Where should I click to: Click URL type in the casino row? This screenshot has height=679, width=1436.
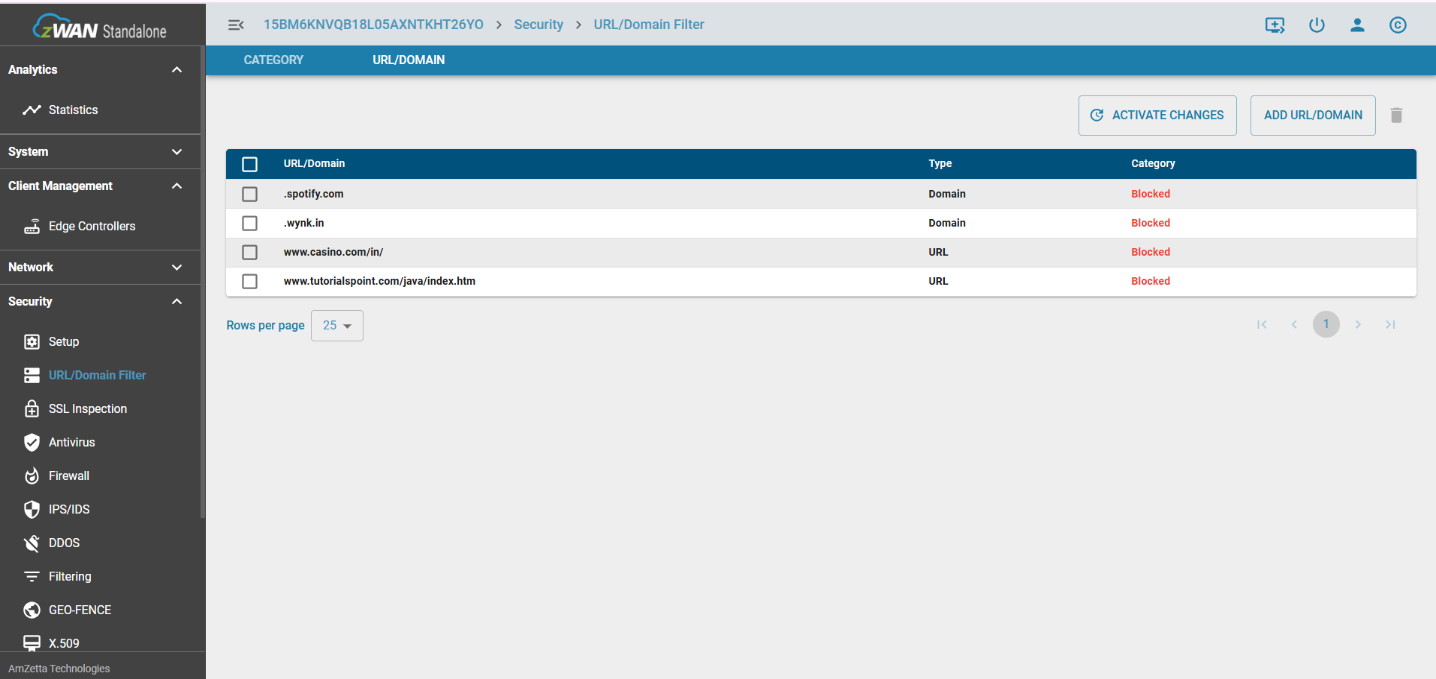pyautogui.click(x=938, y=252)
